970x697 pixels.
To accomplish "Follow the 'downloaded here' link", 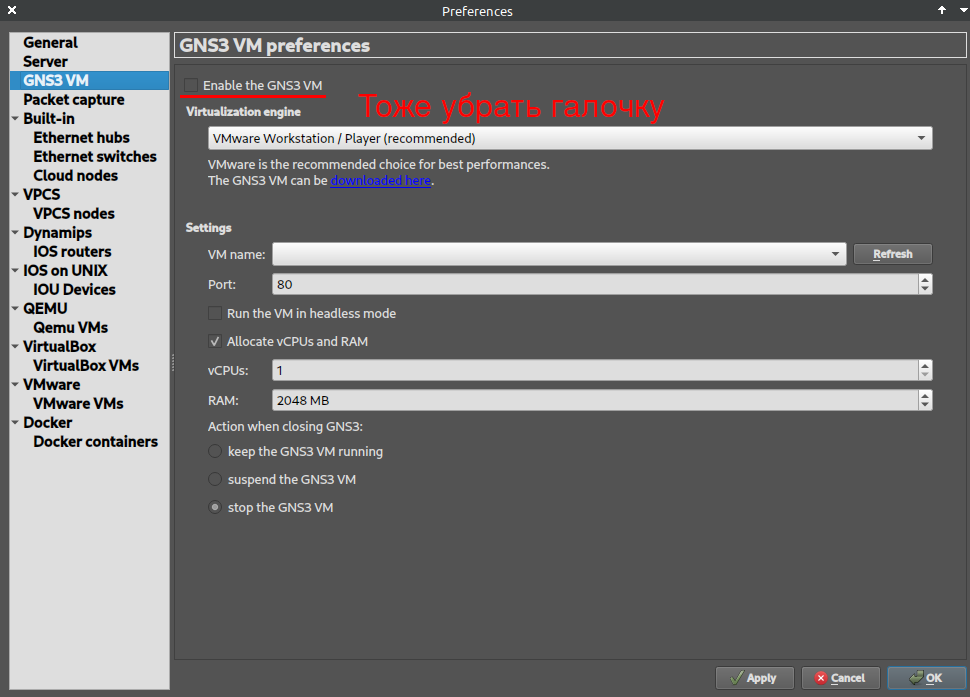I will 380,181.
